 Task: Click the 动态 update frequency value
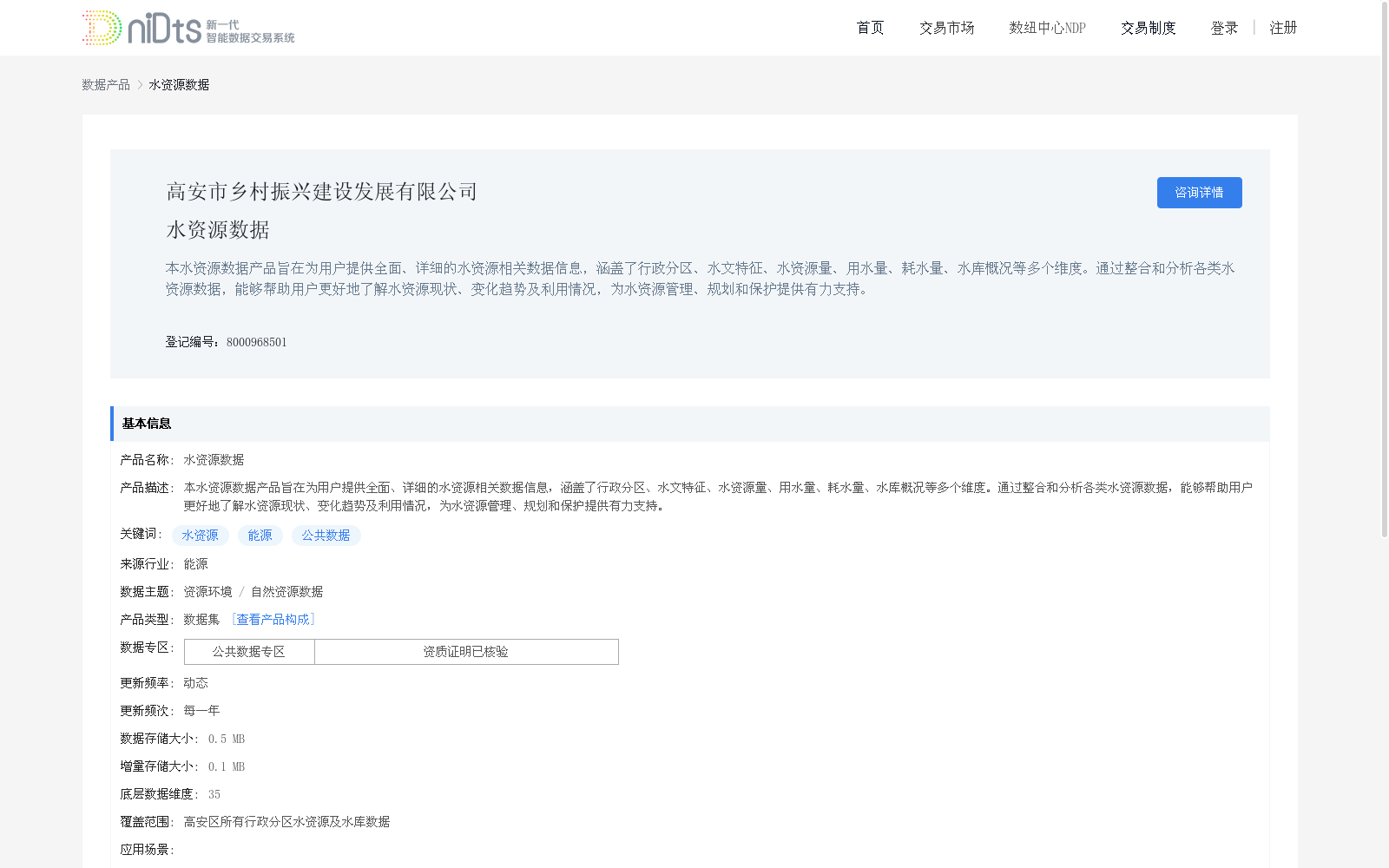click(x=195, y=683)
